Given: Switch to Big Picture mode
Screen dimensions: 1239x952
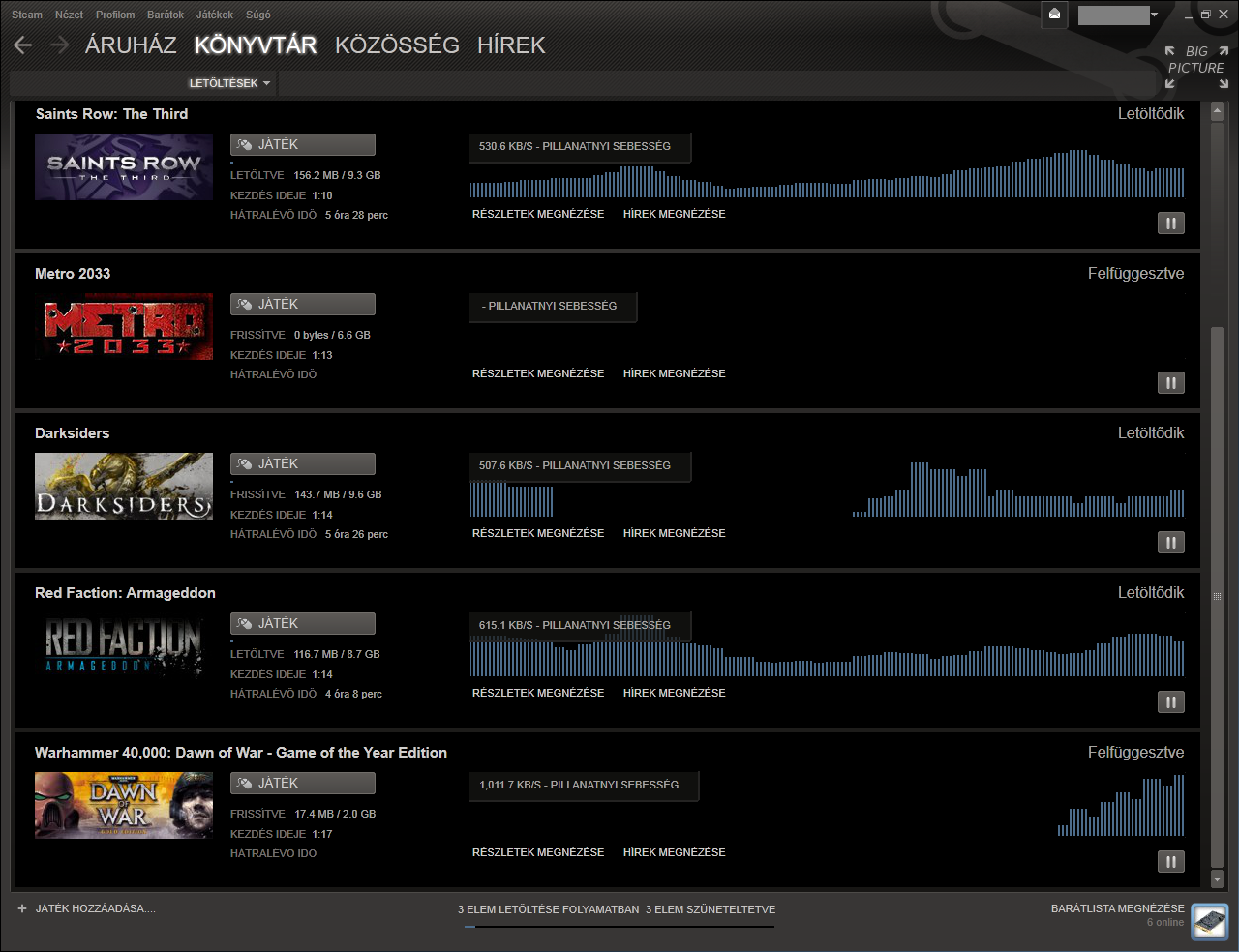Looking at the screenshot, I should 1196,67.
